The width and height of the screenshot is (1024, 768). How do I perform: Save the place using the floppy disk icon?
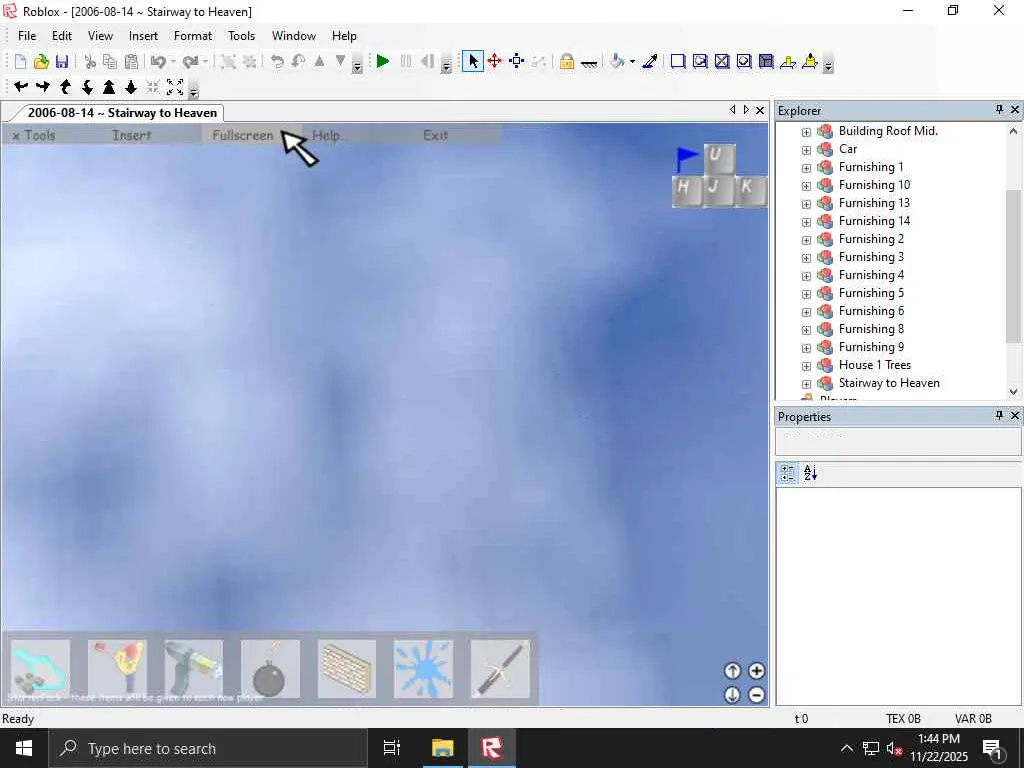[61, 61]
